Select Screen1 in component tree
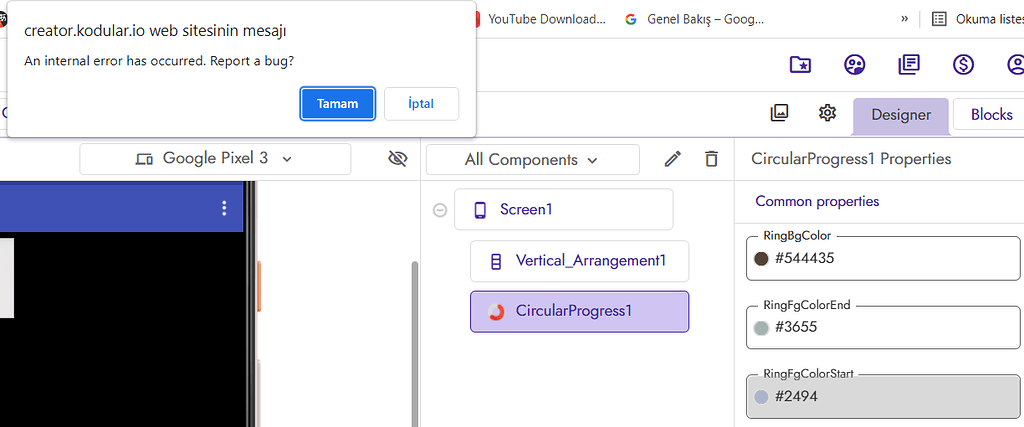Image resolution: width=1024 pixels, height=427 pixels. (x=564, y=210)
